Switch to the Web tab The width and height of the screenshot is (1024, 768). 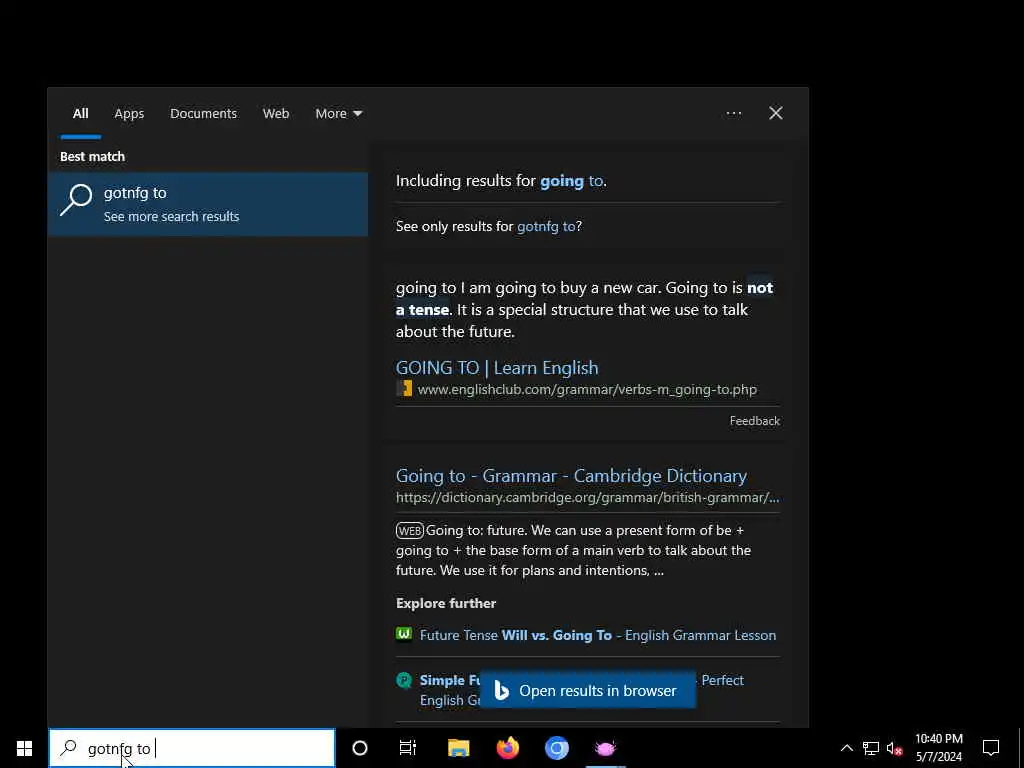click(276, 114)
